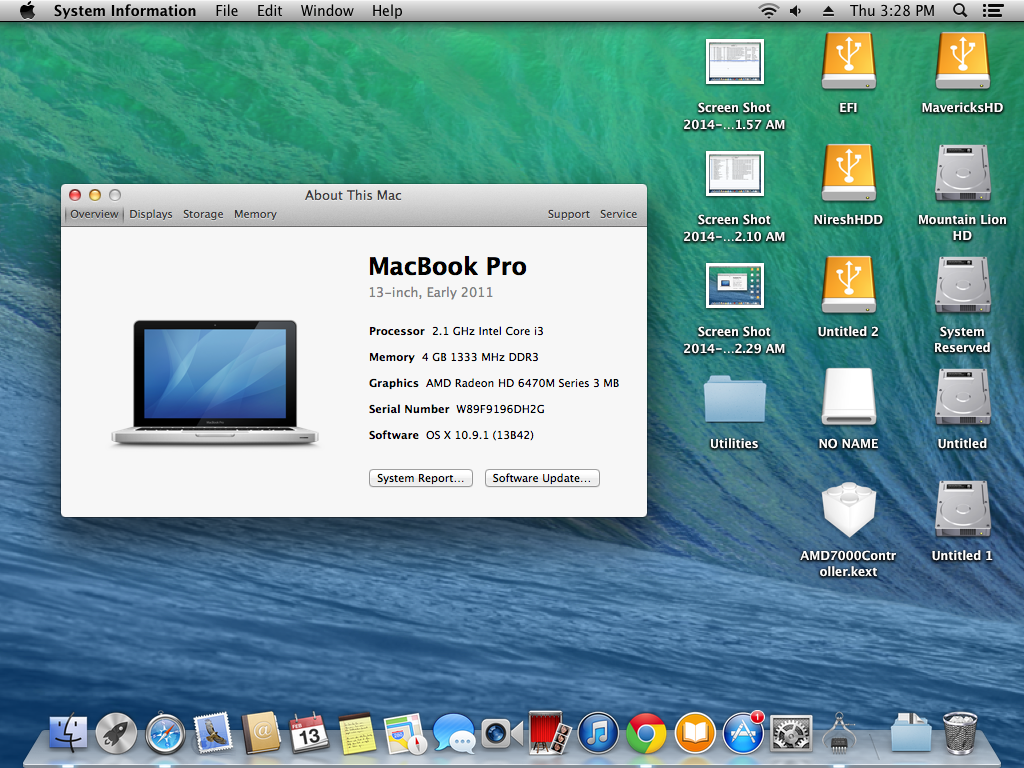
Task: Switch to Overview tab
Action: tap(94, 214)
